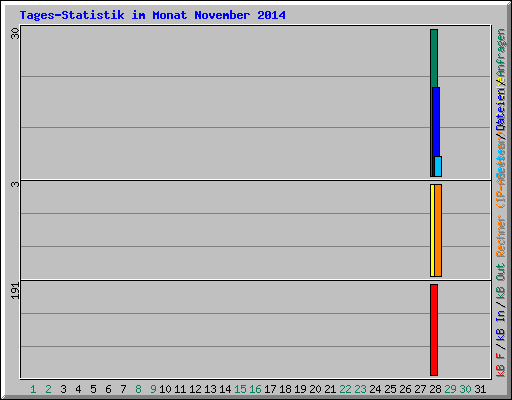Click day 22 on the x-axis

pyautogui.click(x=345, y=389)
